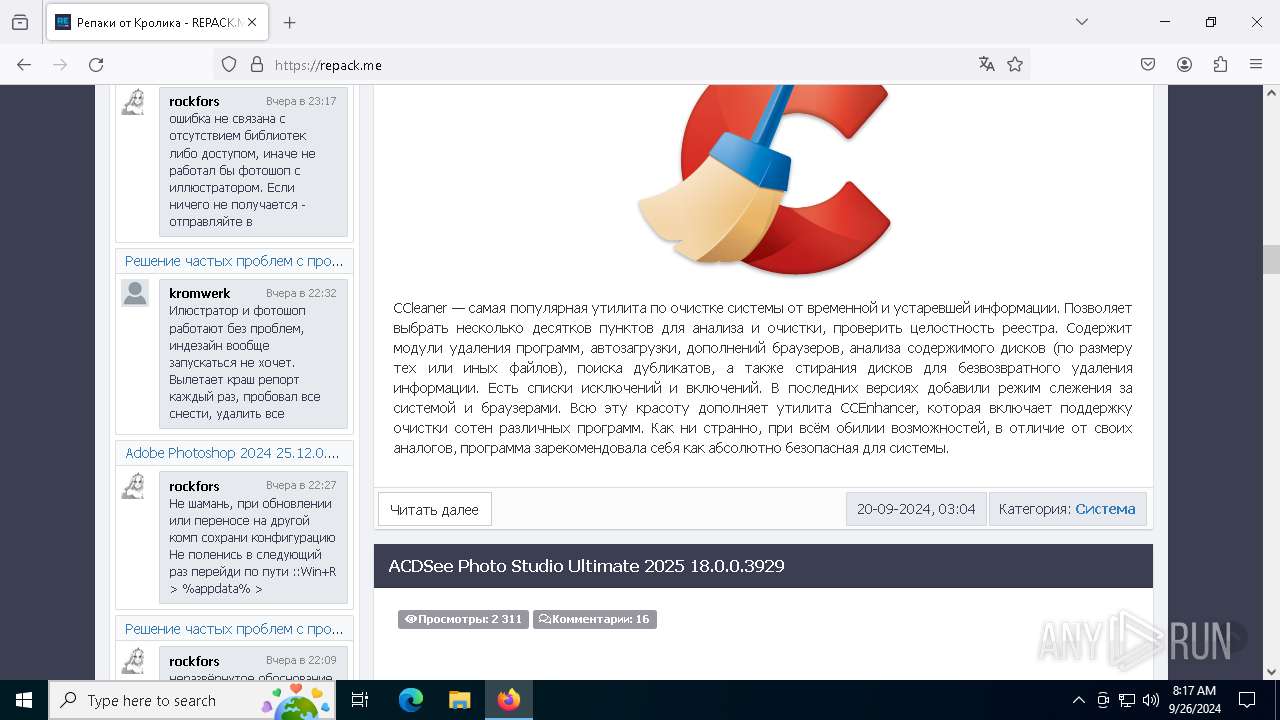Go back to the previous page

click(x=24, y=64)
